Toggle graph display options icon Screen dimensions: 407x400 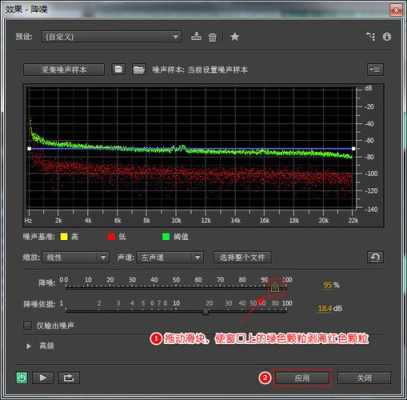(375, 69)
